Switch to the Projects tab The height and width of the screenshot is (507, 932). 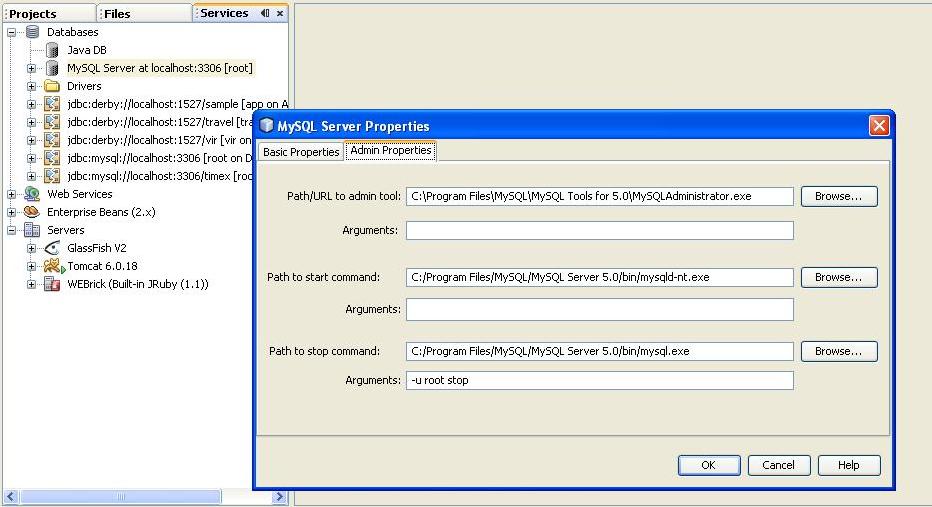pos(49,13)
